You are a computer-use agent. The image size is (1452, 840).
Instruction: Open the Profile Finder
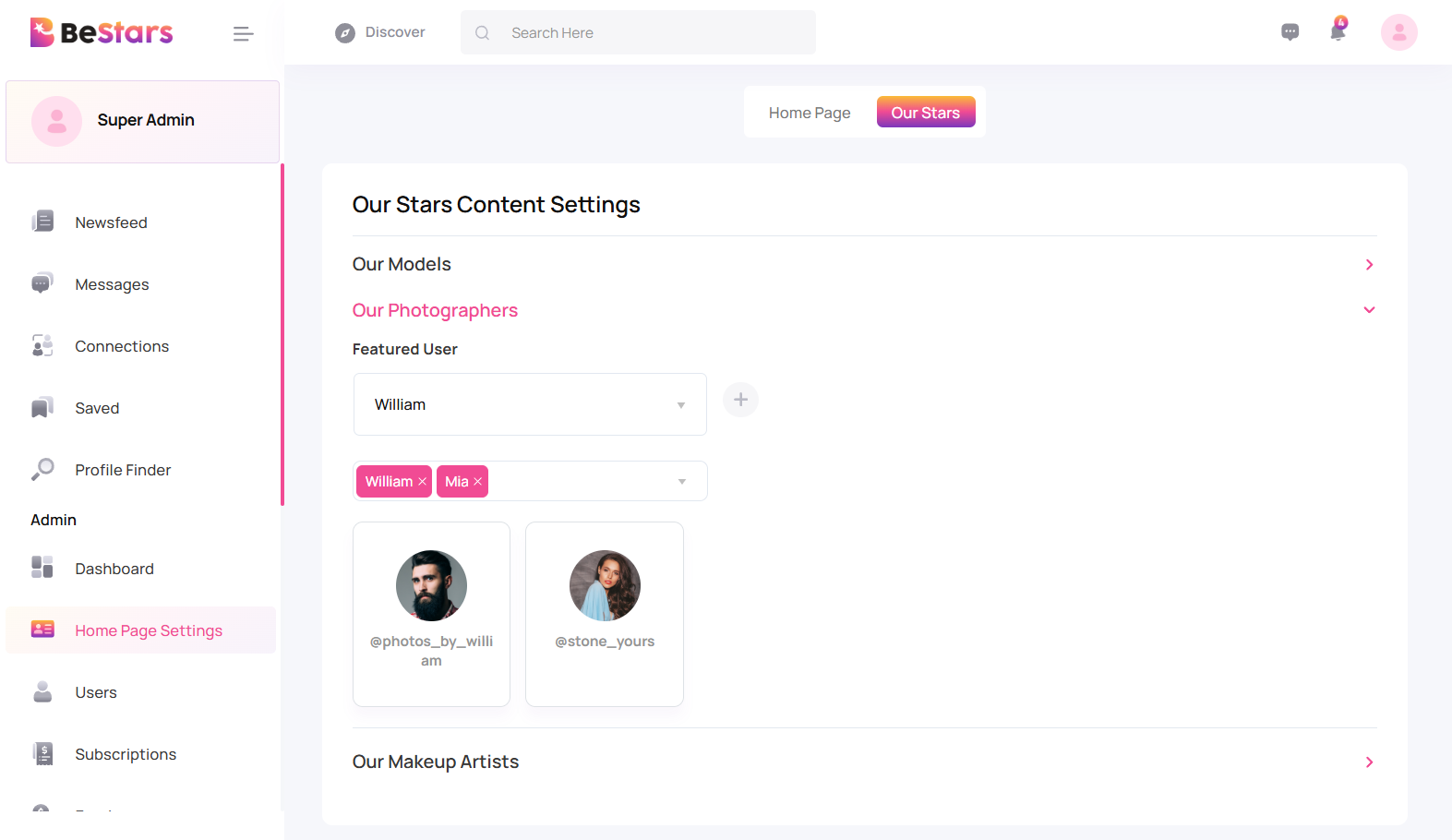coord(122,470)
